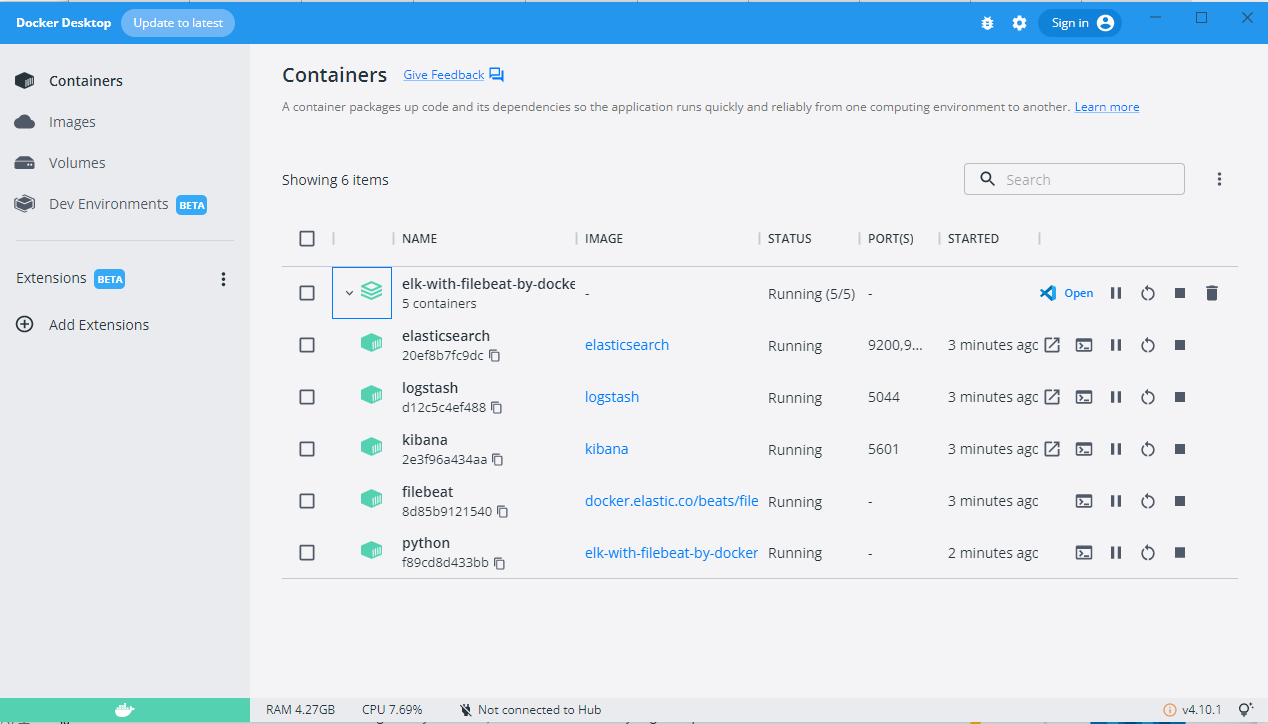
Task: Select the elk-with-filebeat-by-docker group checkbox
Action: [307, 293]
